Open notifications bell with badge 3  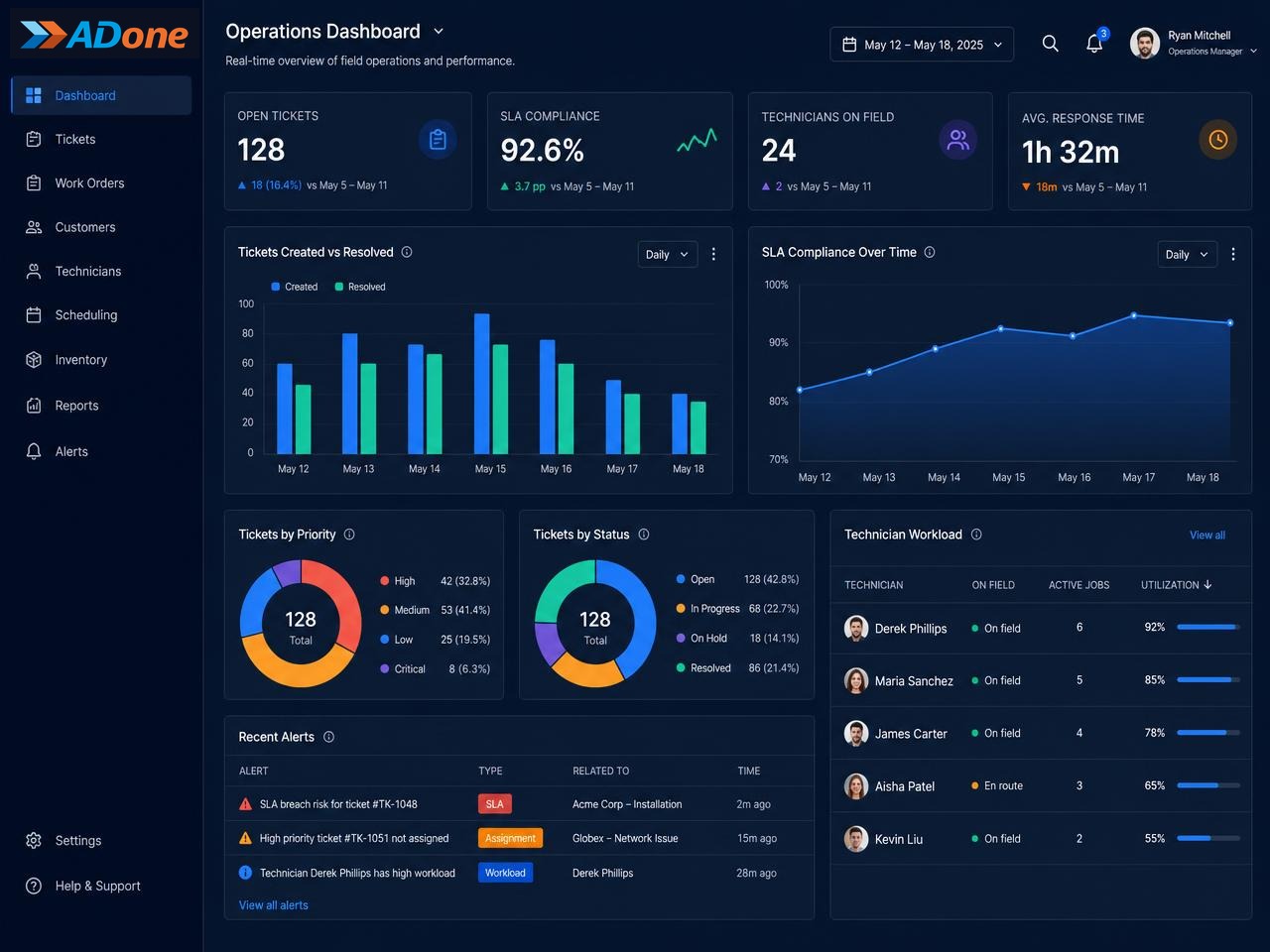tap(1094, 44)
